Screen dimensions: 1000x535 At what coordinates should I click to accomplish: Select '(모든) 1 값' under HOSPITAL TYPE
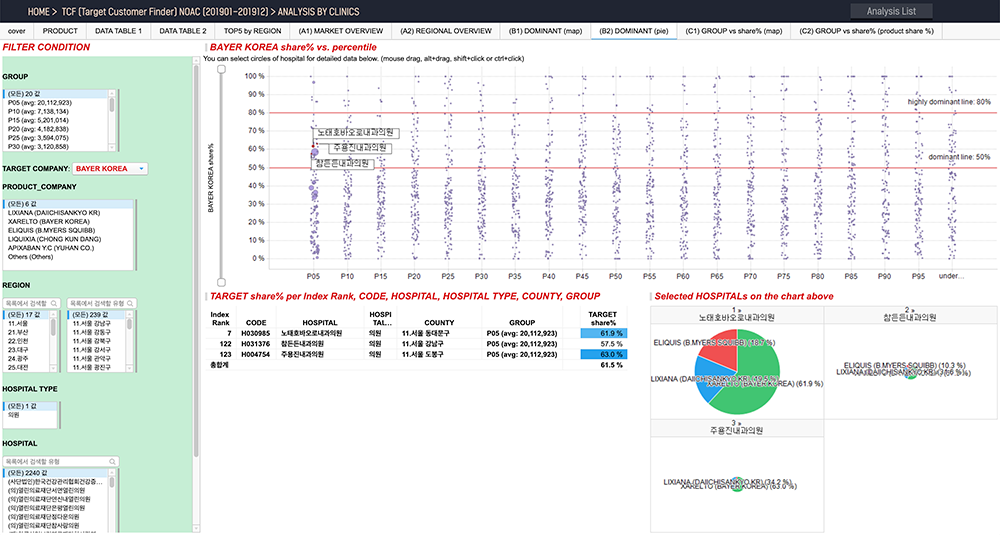click(x=30, y=406)
